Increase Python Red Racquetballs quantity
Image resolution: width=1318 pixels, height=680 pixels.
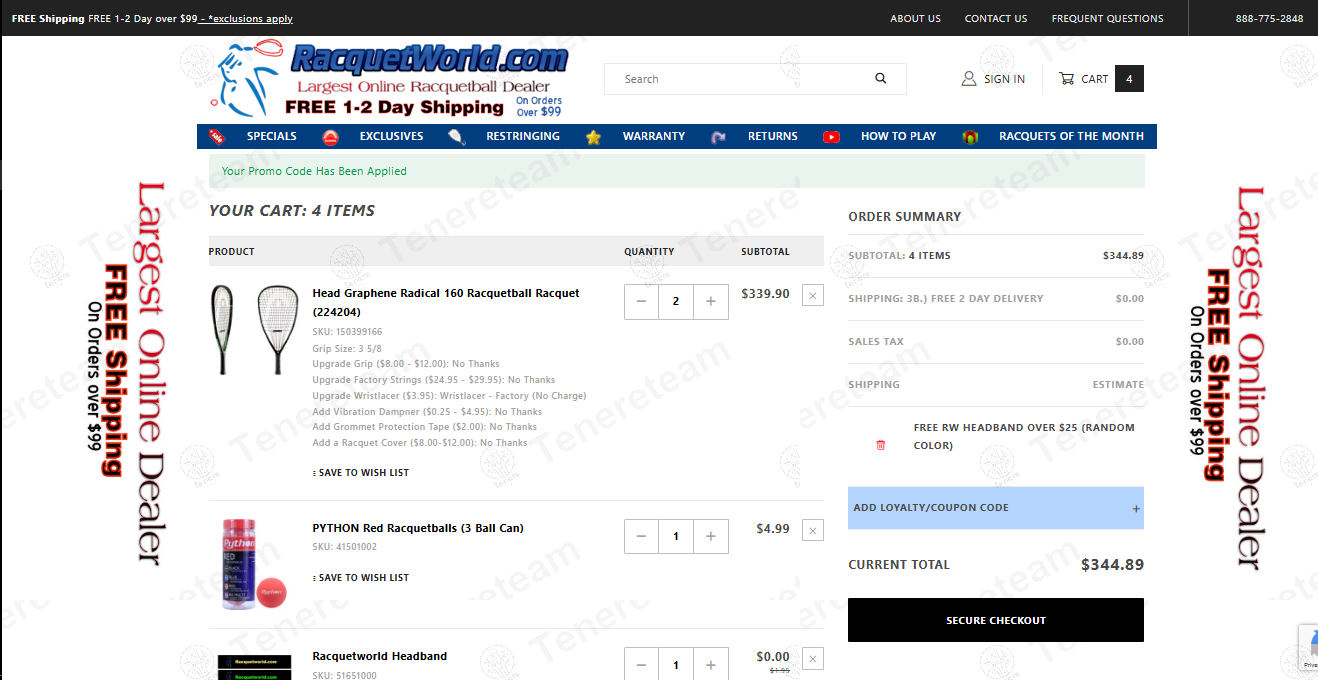point(711,536)
